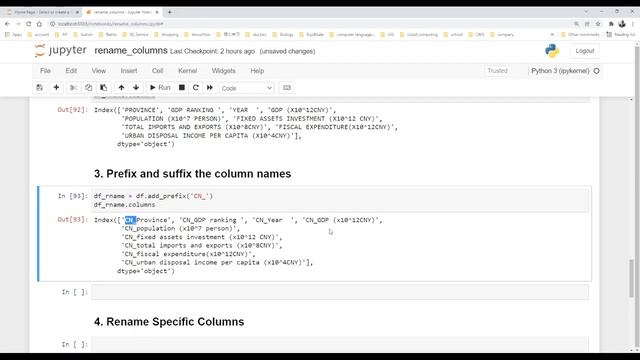
Task: Save the notebook with the floppy icon
Action: coord(40,88)
